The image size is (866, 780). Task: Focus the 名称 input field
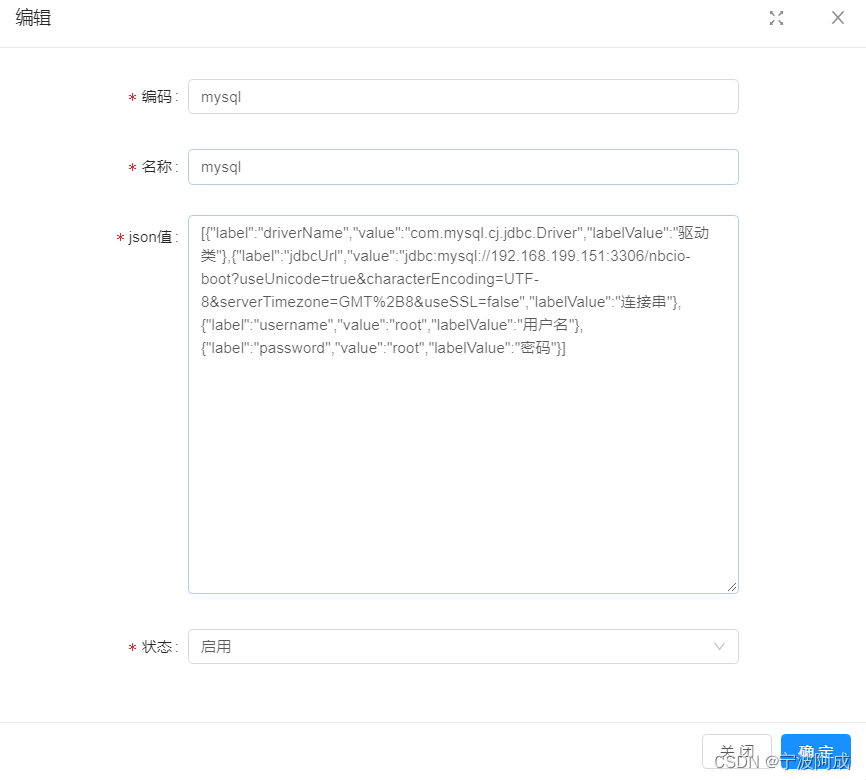tap(463, 167)
